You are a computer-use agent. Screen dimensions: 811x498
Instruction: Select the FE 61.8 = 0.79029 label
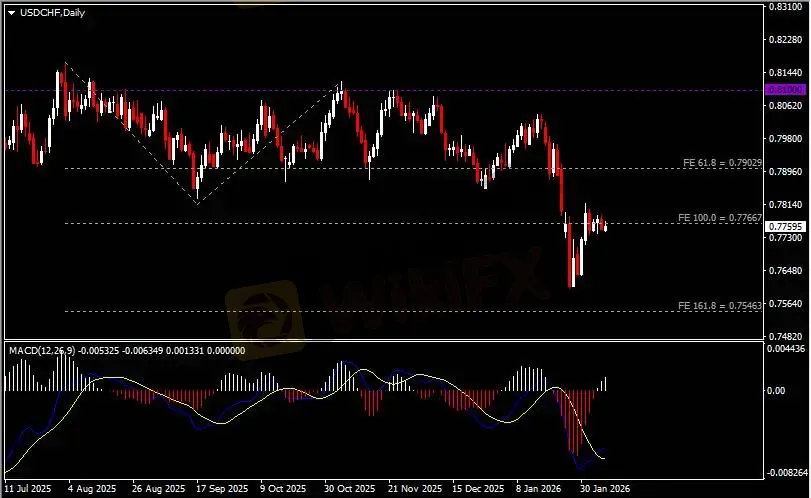tap(720, 162)
